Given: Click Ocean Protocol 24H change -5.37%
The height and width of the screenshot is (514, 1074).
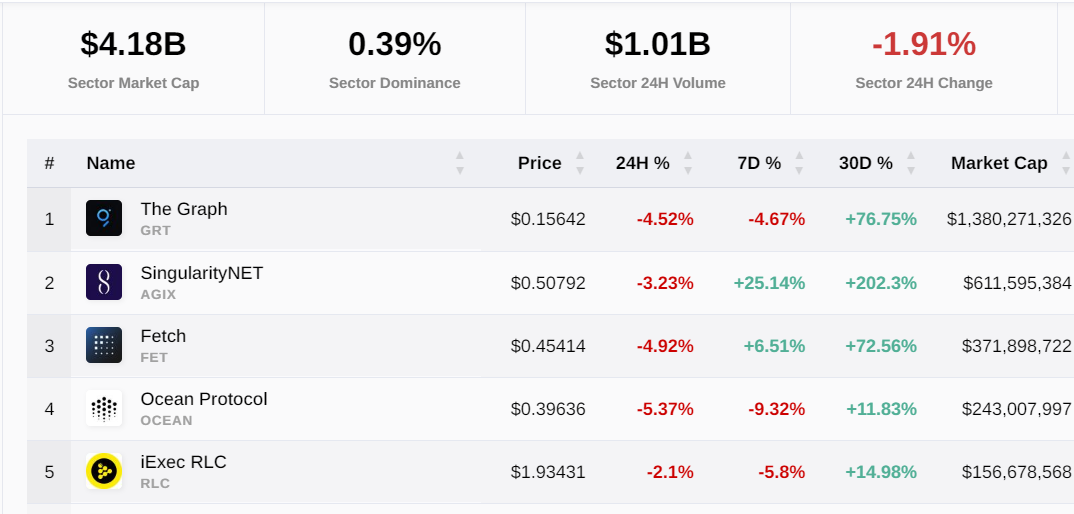Looking at the screenshot, I should [x=665, y=409].
